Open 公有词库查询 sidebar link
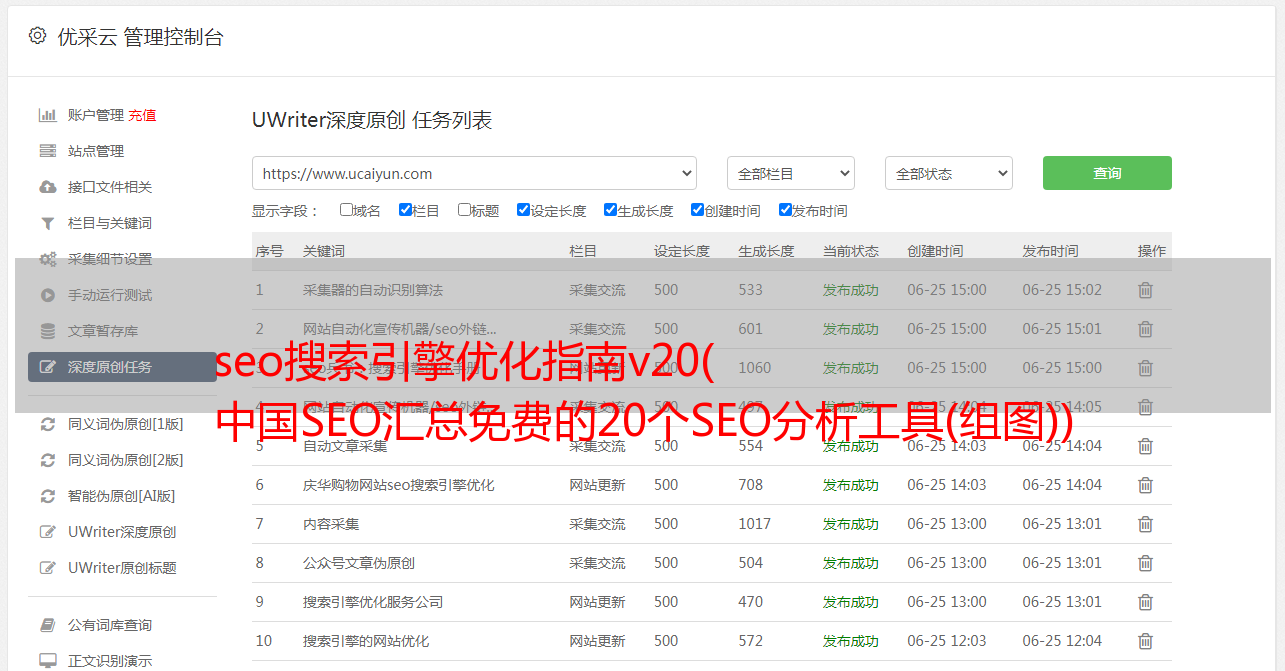Image resolution: width=1285 pixels, height=671 pixels. click(110, 625)
